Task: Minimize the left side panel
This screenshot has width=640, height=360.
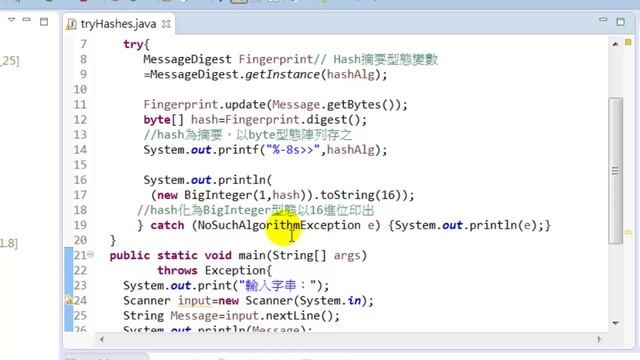Action: coord(27,19)
